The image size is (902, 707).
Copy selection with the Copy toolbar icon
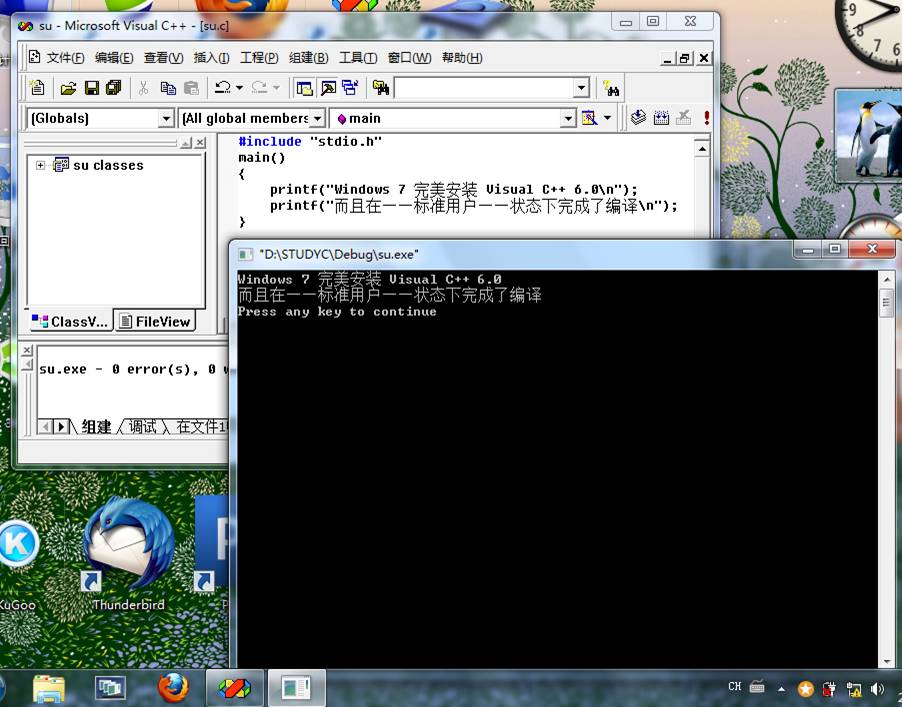tap(168, 88)
